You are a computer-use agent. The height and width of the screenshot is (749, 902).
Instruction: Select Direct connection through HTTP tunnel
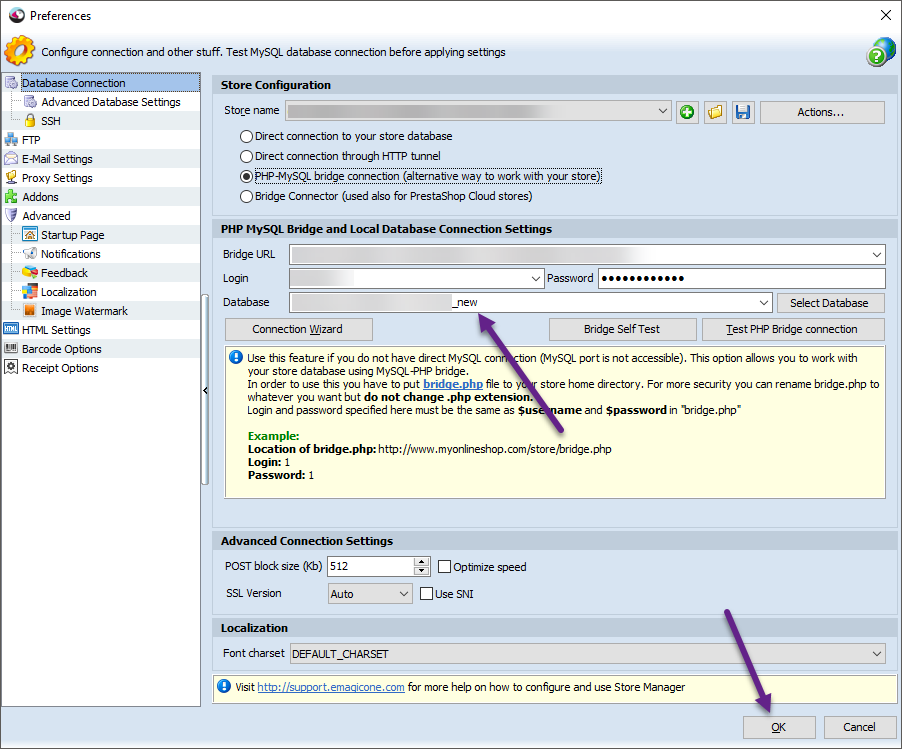pyautogui.click(x=246, y=156)
